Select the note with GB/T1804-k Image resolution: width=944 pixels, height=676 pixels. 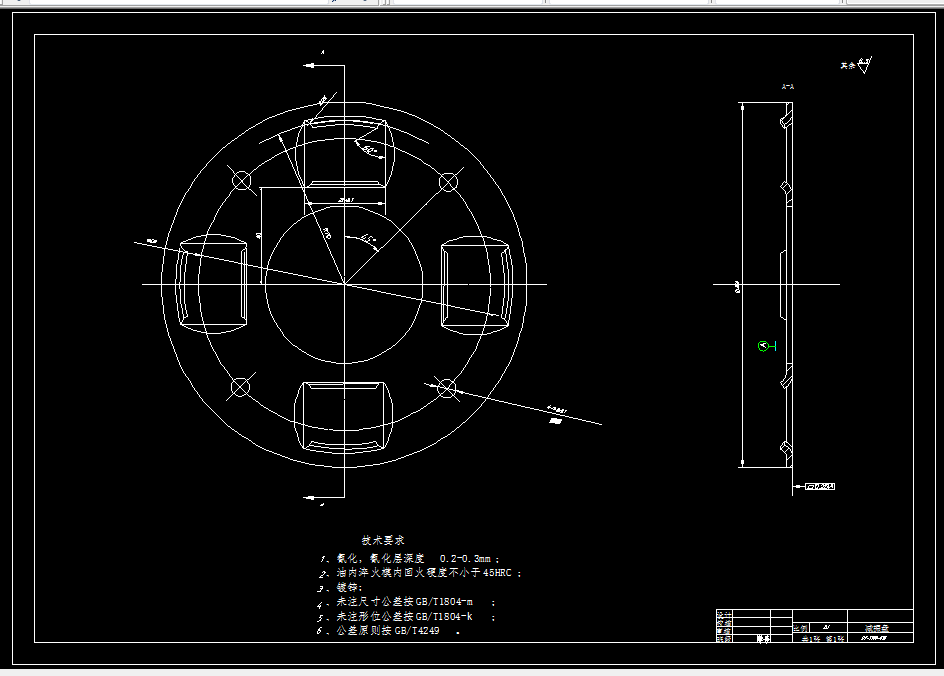coord(406,616)
